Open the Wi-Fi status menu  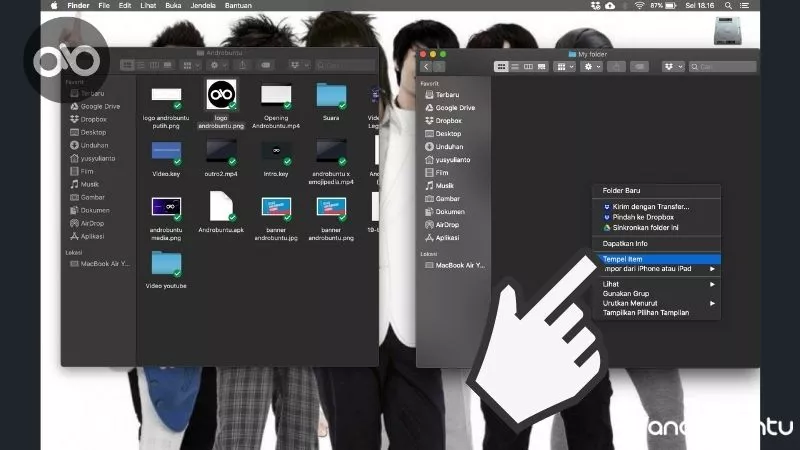coord(639,6)
